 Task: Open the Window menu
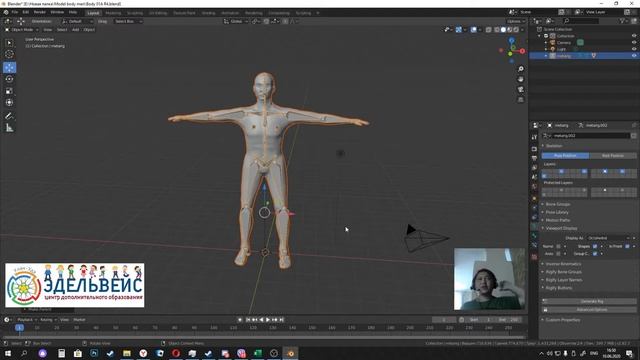point(57,12)
